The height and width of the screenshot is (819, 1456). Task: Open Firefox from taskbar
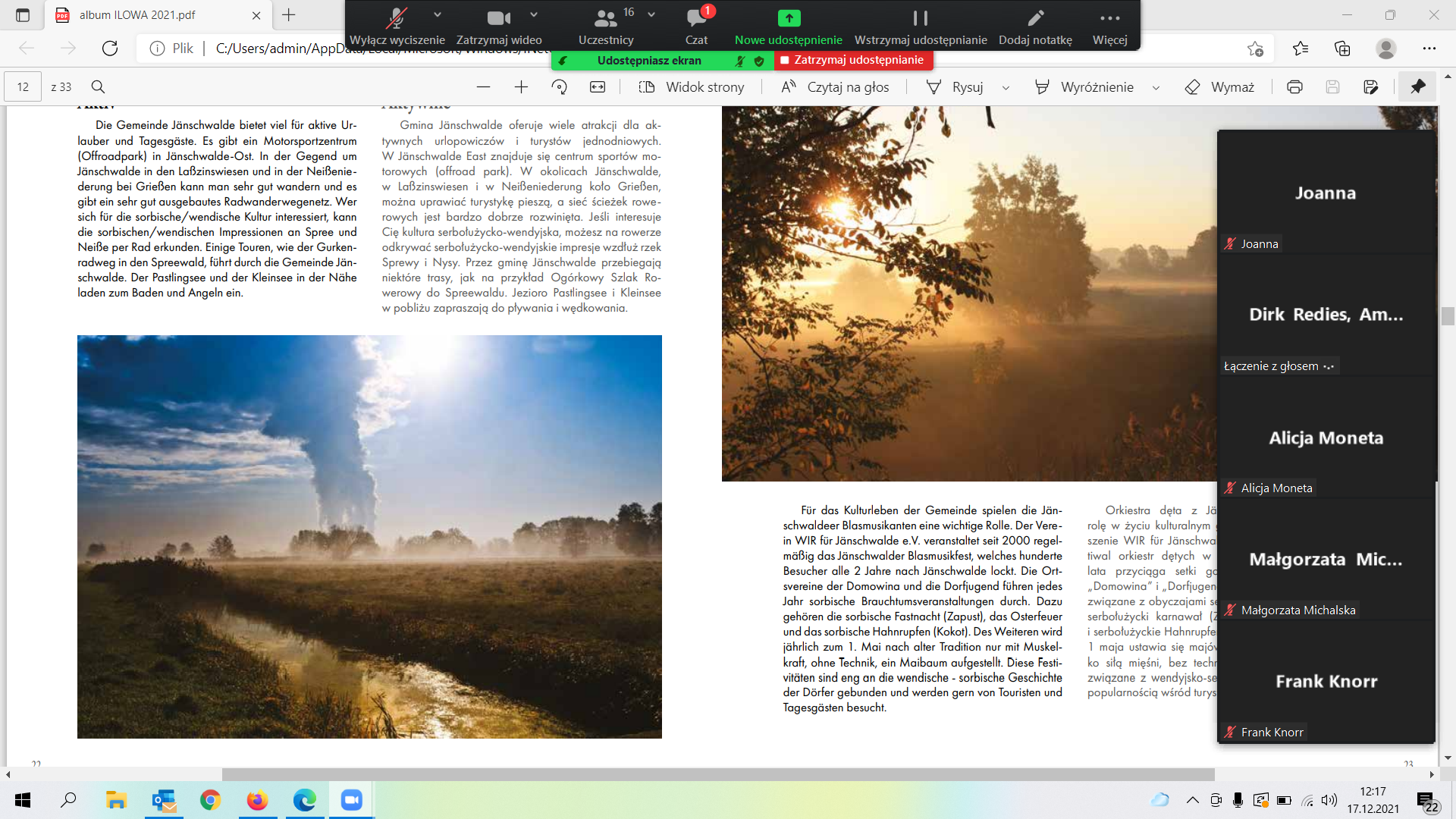(257, 800)
